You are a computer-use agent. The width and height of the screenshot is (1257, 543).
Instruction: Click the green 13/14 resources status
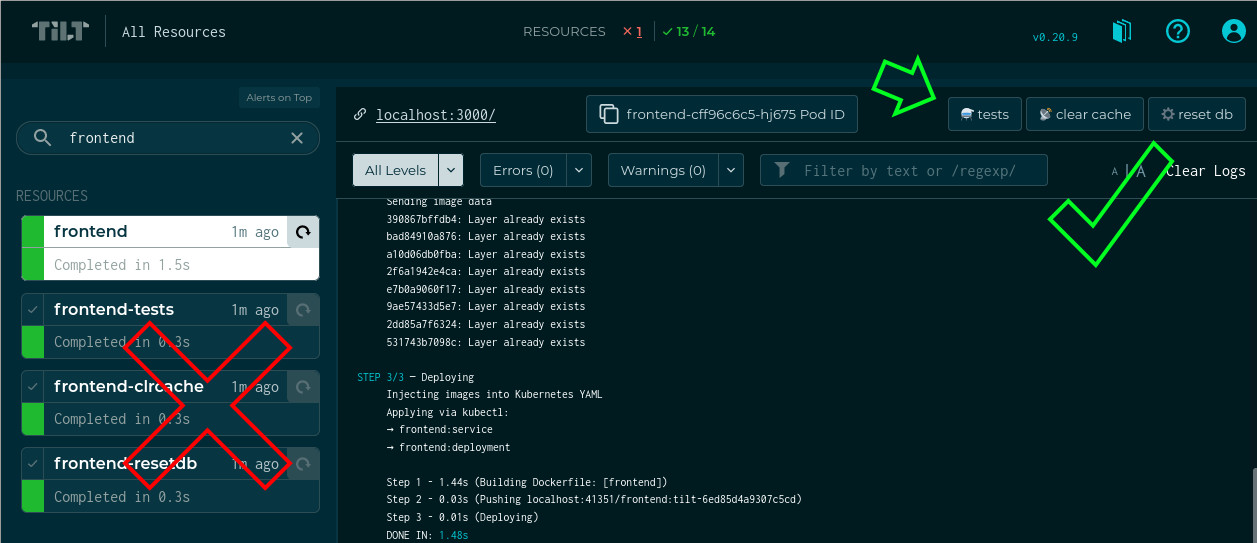point(689,31)
